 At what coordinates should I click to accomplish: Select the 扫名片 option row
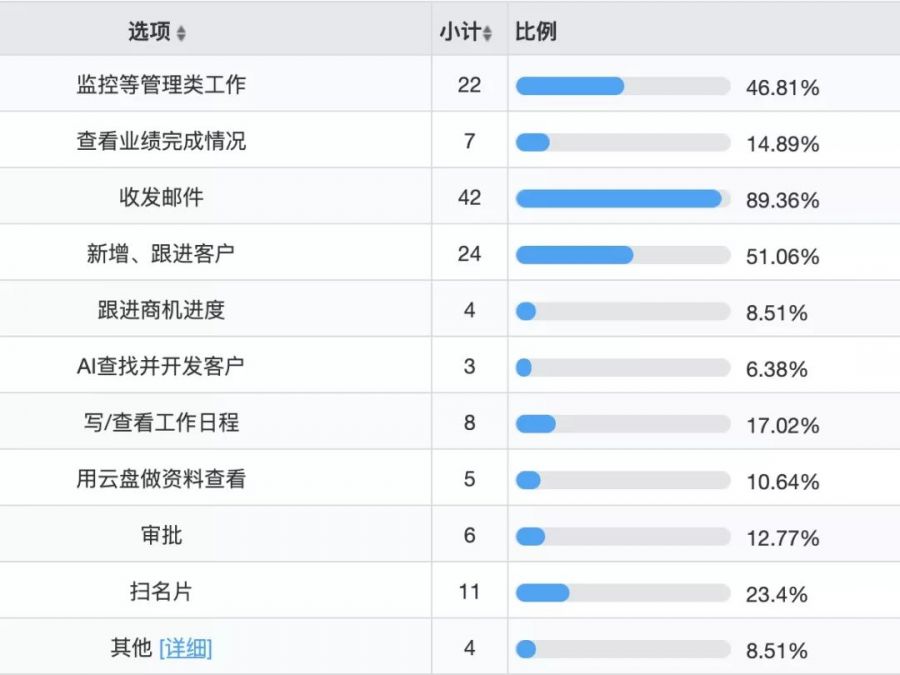(x=450, y=591)
